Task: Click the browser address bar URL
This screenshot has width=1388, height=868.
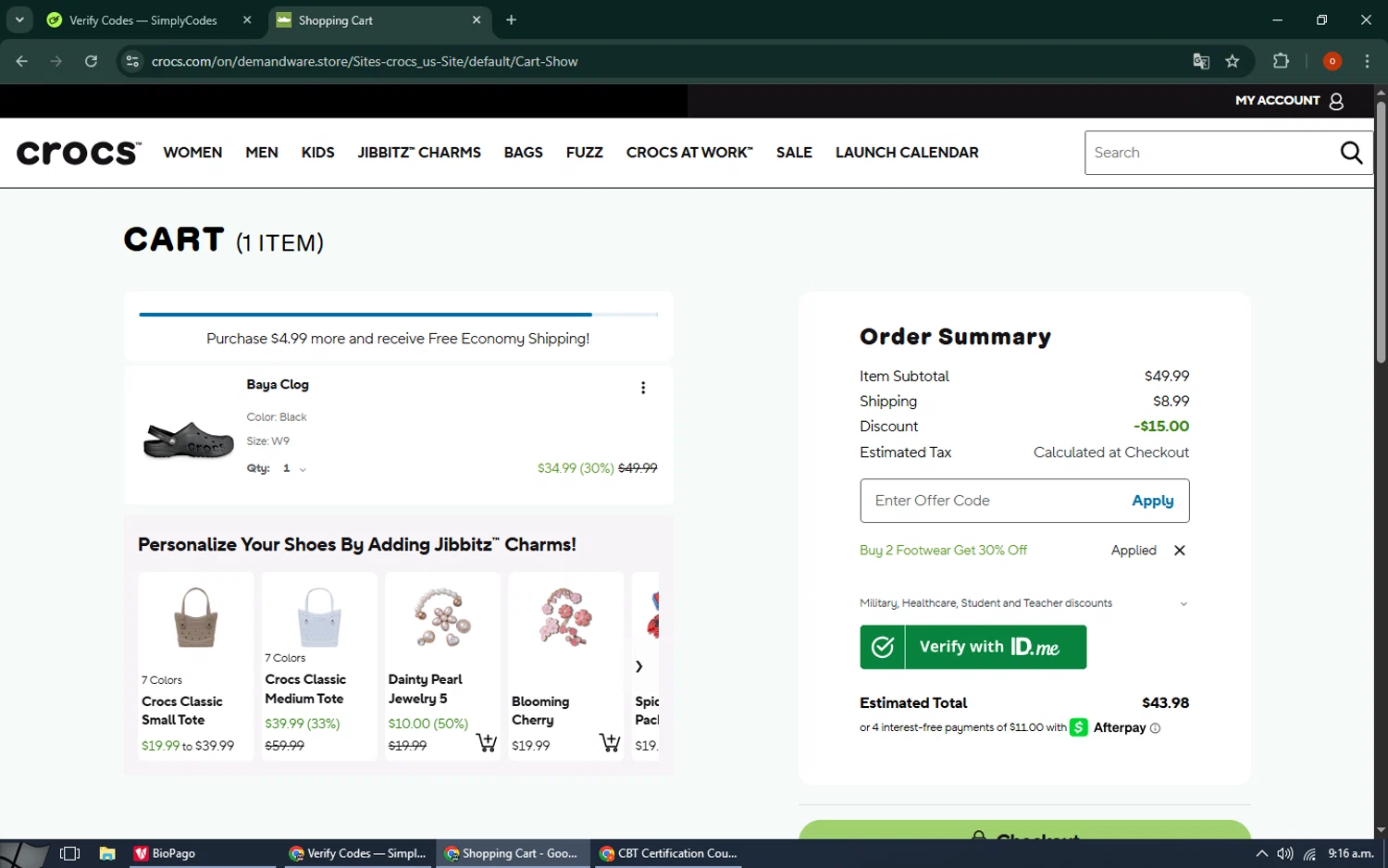Action: tap(365, 61)
